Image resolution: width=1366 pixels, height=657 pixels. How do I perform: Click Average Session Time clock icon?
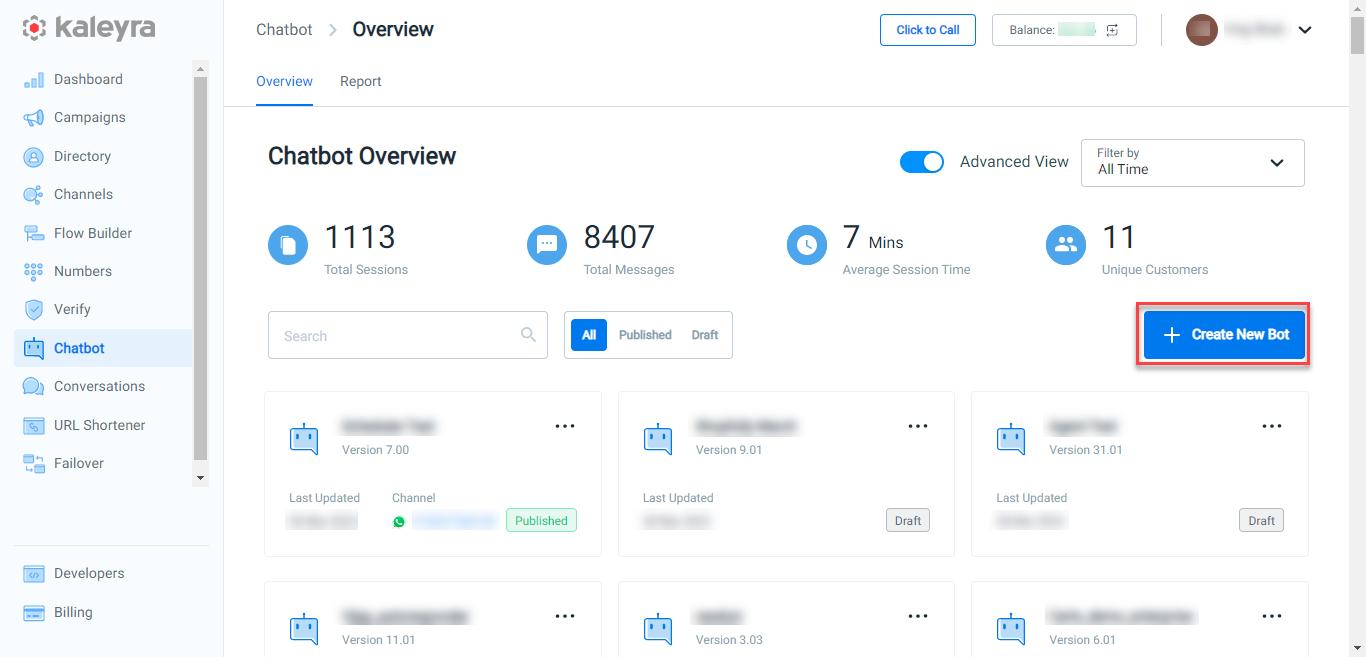(x=807, y=245)
